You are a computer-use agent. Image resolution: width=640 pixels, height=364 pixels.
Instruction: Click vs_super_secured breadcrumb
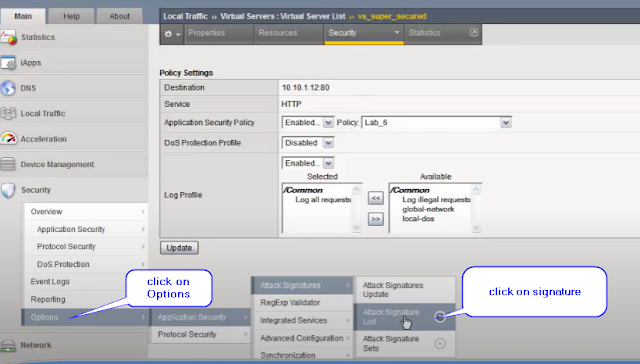pos(392,16)
